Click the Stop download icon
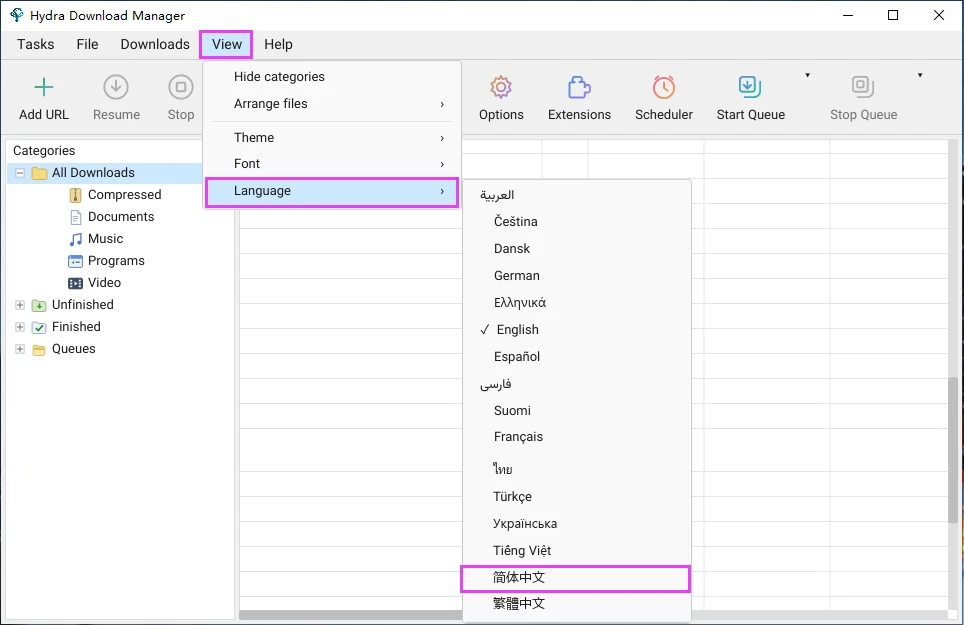Viewport: 964px width, 625px height. pos(181,87)
